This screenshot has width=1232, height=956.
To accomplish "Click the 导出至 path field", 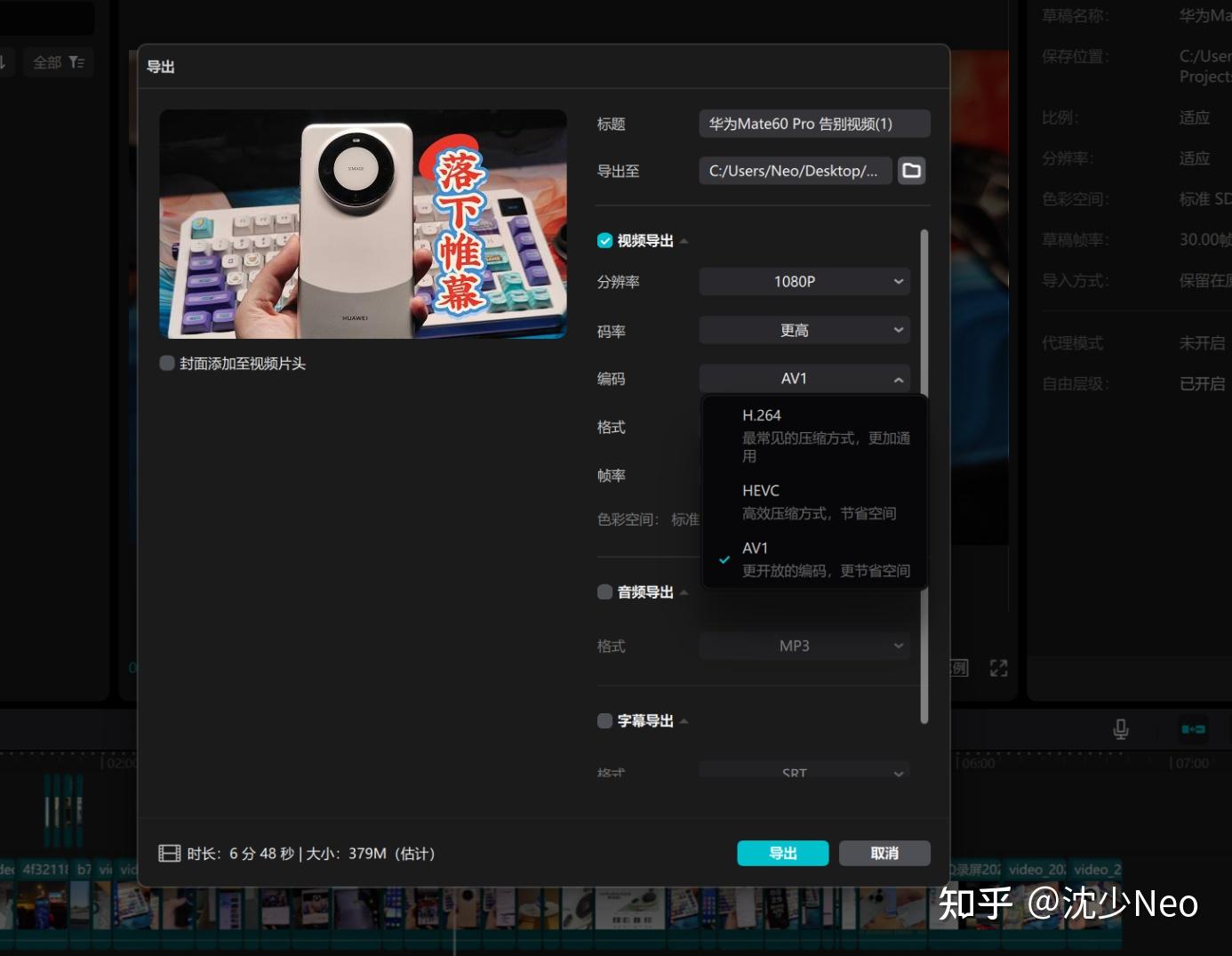I will (x=796, y=171).
